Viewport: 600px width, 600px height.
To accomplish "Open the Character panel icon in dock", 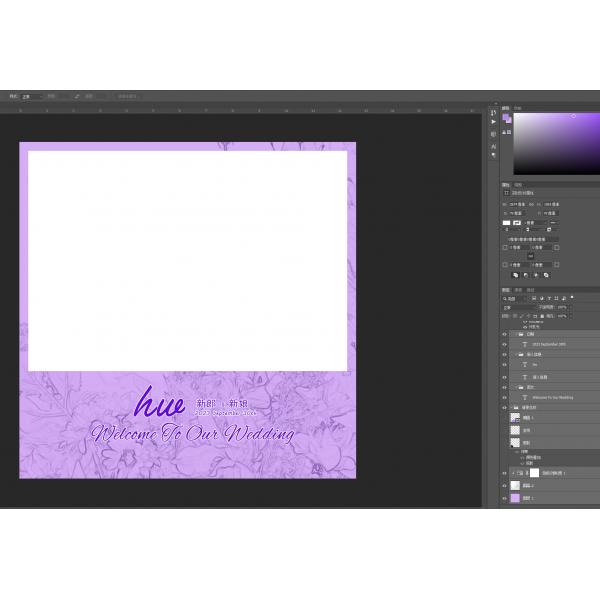I will pos(493,146).
